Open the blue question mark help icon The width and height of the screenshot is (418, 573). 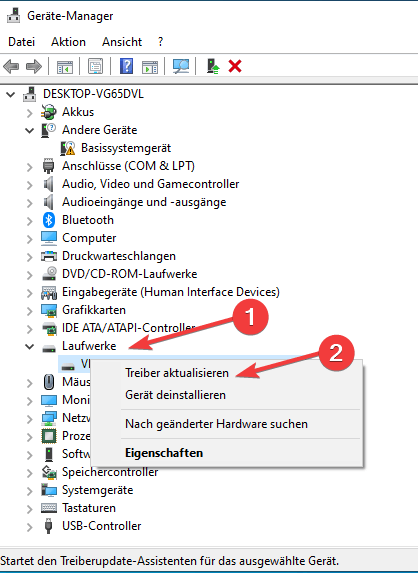pyautogui.click(x=126, y=67)
